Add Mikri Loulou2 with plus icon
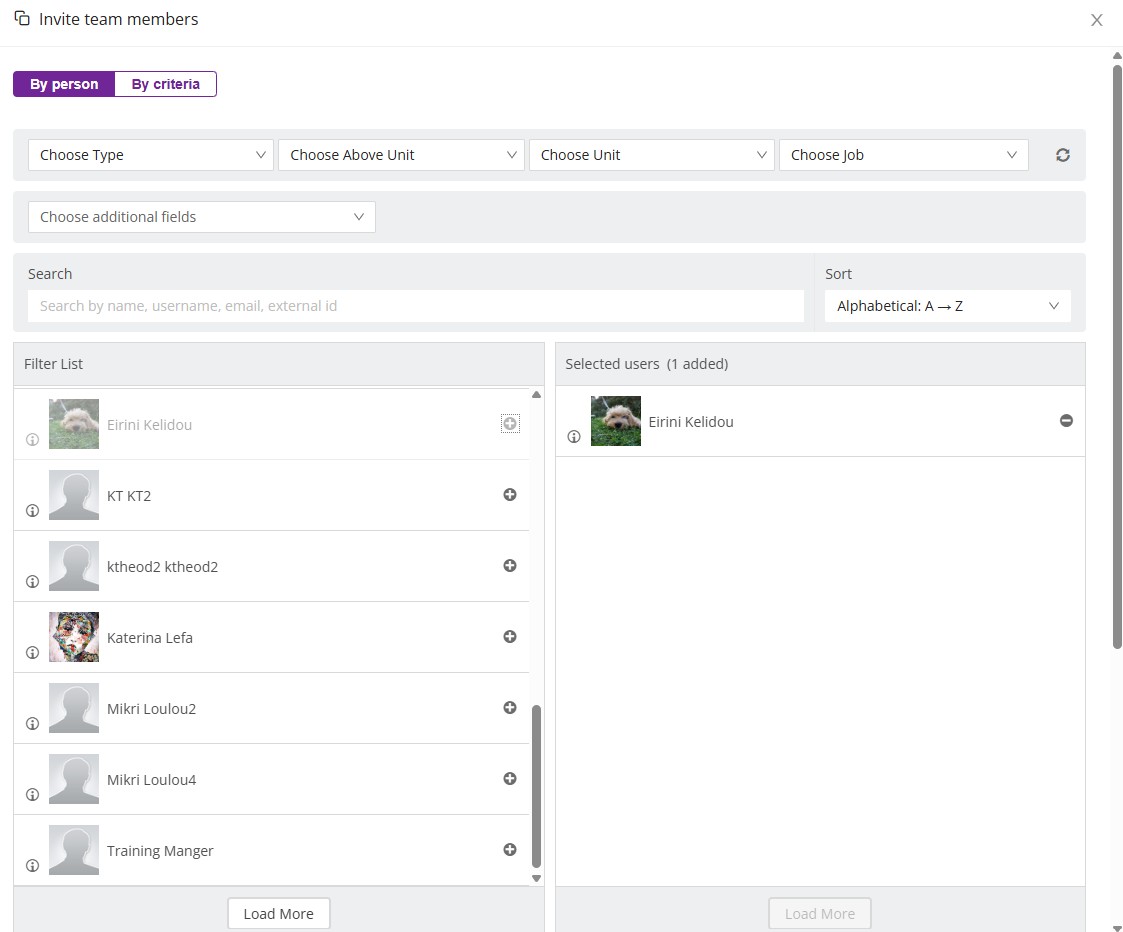 (510, 707)
